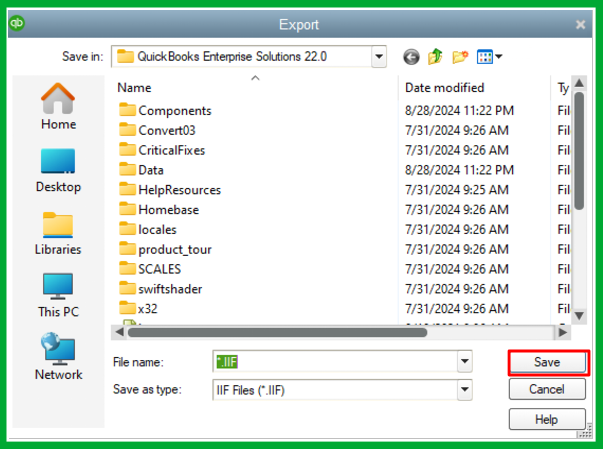The image size is (603, 449).
Task: Expand the Save in location dropdown
Action: click(379, 57)
